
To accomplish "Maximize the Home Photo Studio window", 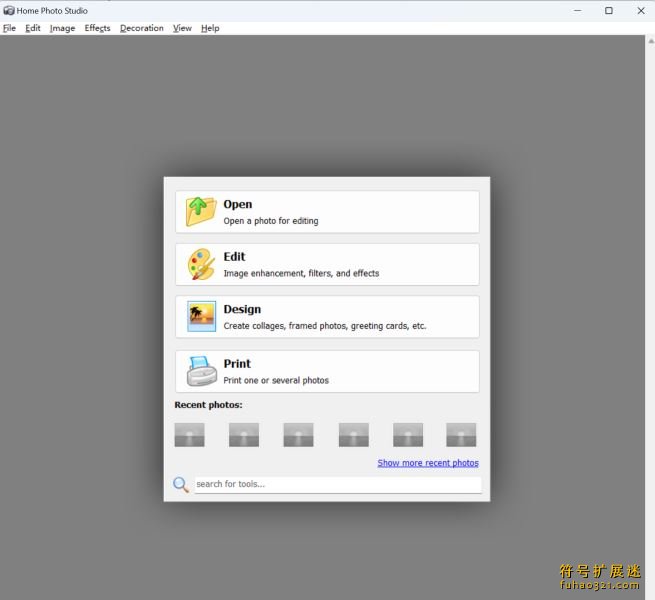I will click(609, 10).
